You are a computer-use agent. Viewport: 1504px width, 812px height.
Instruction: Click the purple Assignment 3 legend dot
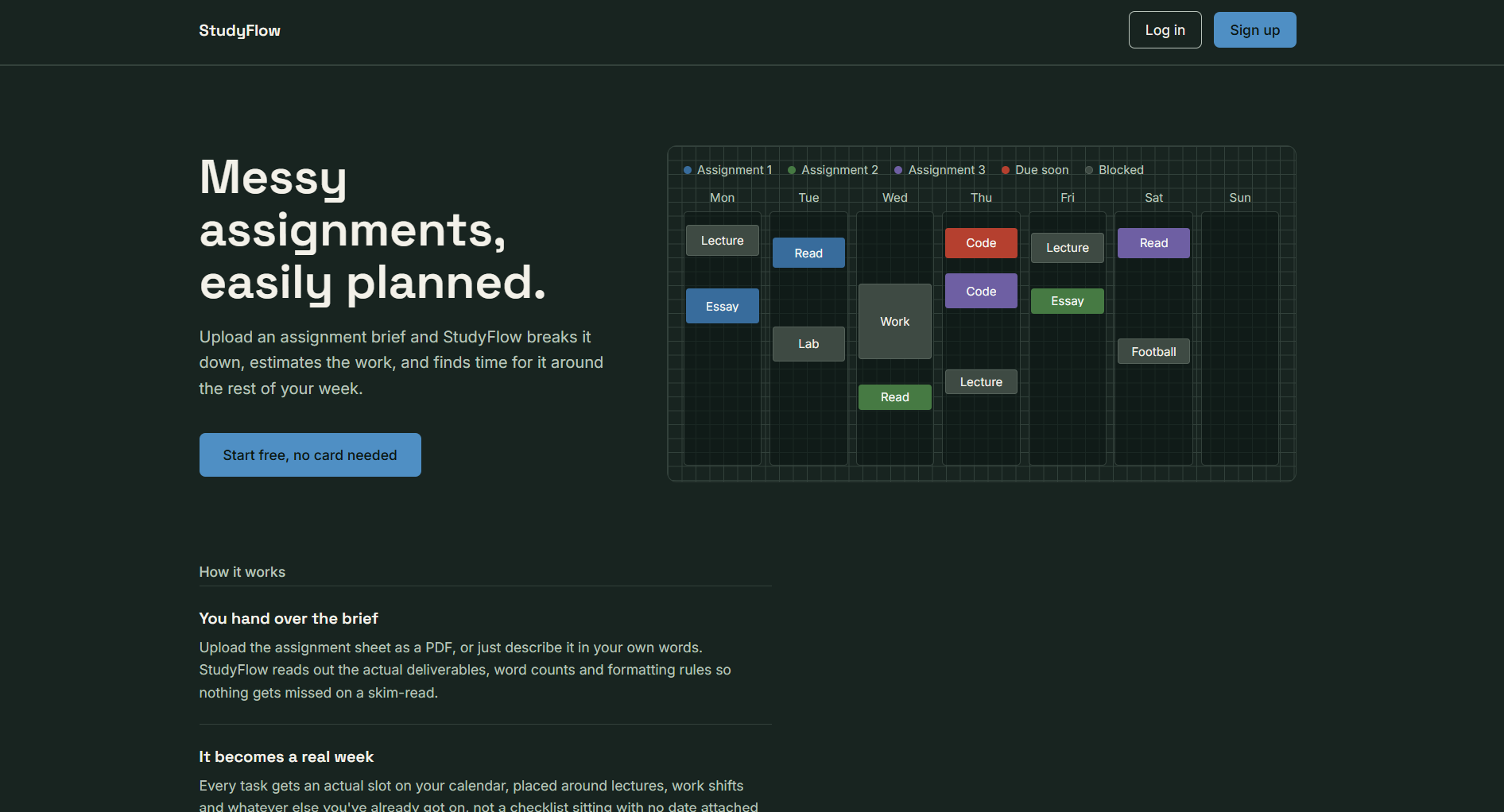898,170
